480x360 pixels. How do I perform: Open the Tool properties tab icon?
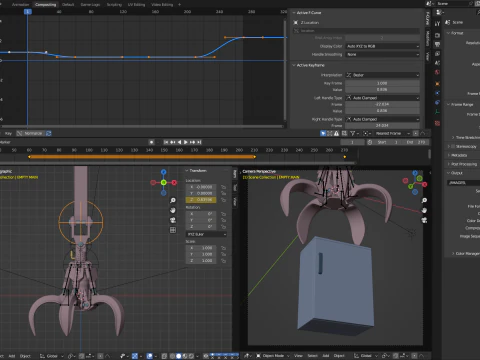(x=437, y=23)
